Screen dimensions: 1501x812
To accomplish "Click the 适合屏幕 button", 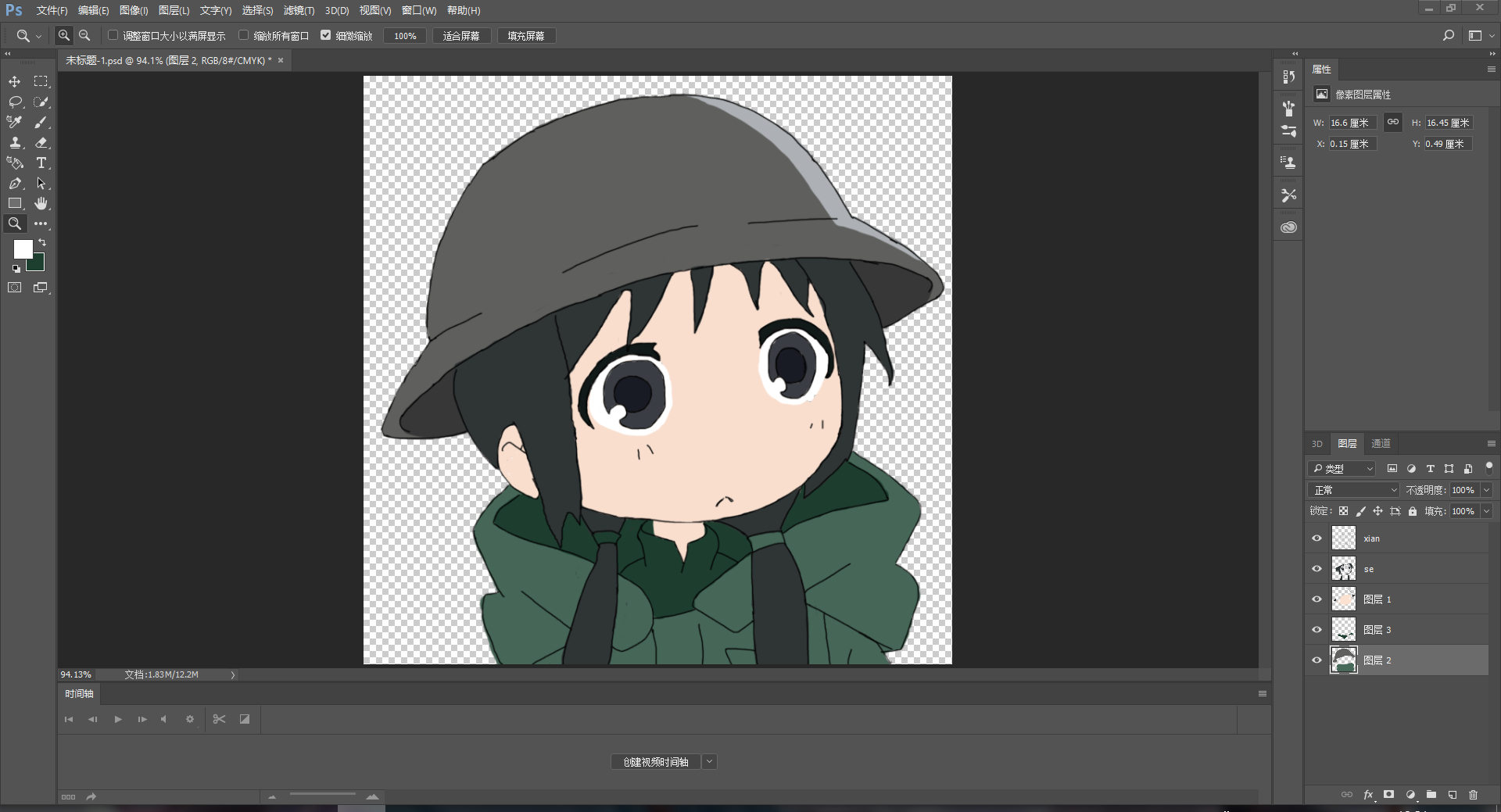I will 461,36.
